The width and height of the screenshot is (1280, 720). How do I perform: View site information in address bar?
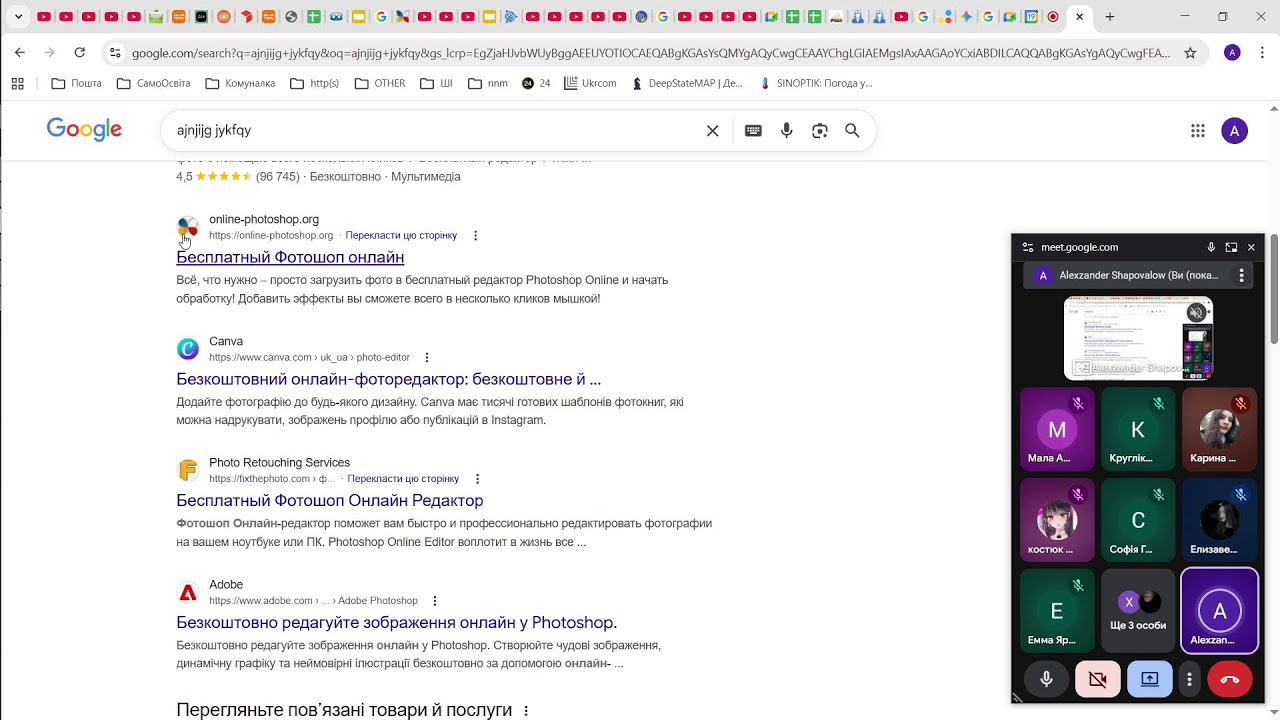click(x=115, y=53)
